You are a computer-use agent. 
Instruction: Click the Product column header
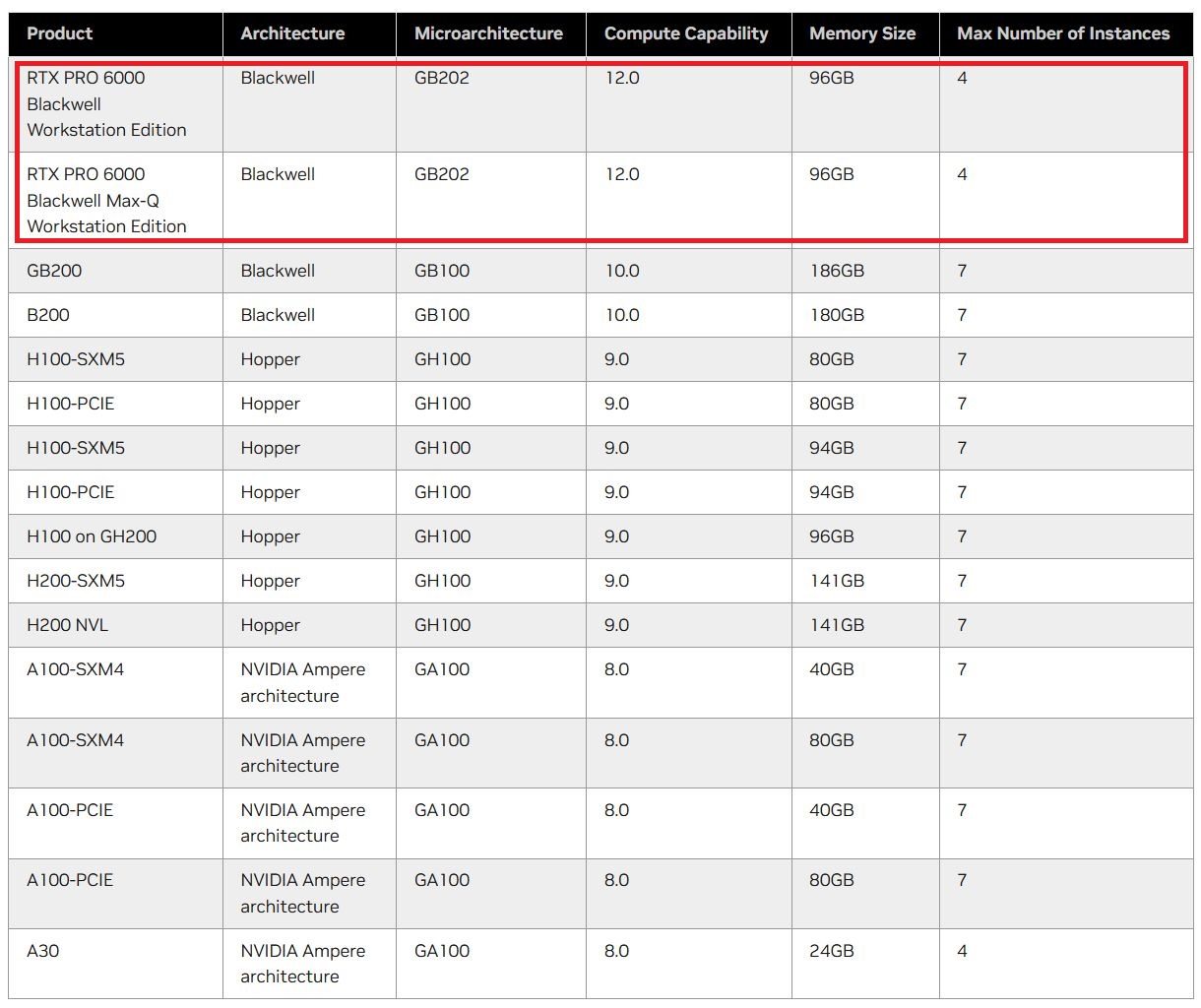coord(115,33)
